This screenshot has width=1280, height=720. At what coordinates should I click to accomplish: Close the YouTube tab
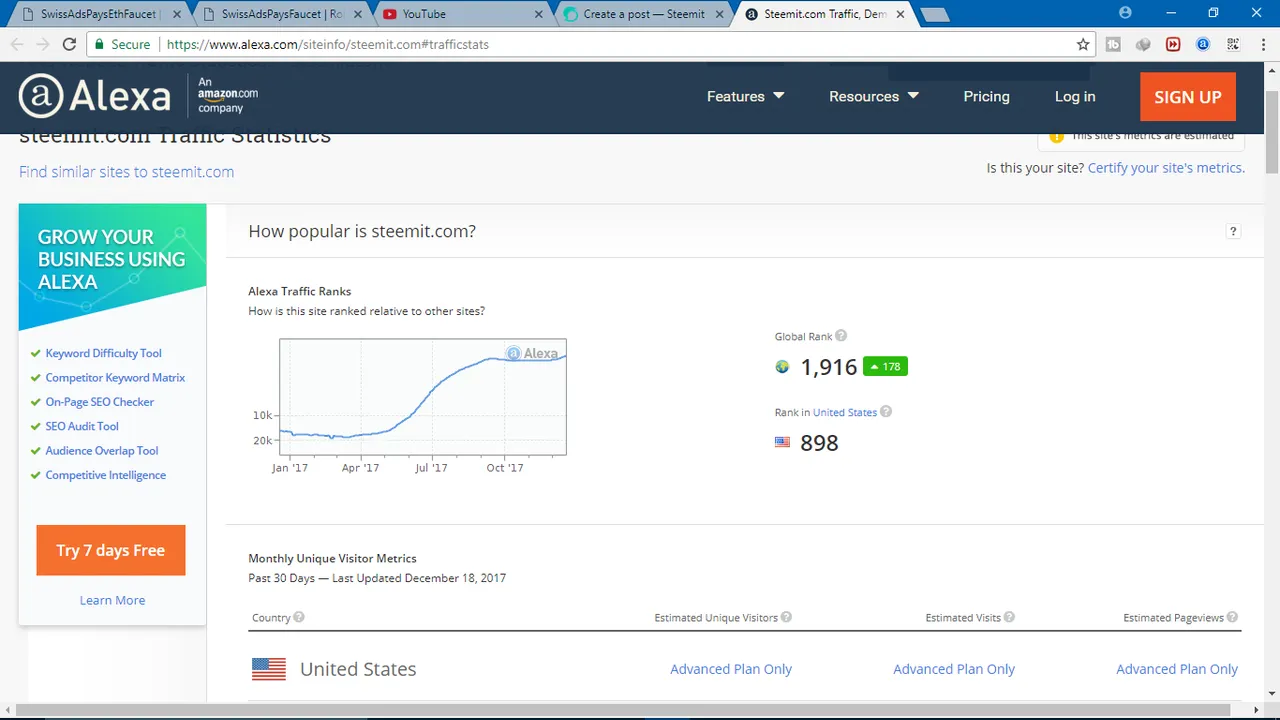(539, 14)
